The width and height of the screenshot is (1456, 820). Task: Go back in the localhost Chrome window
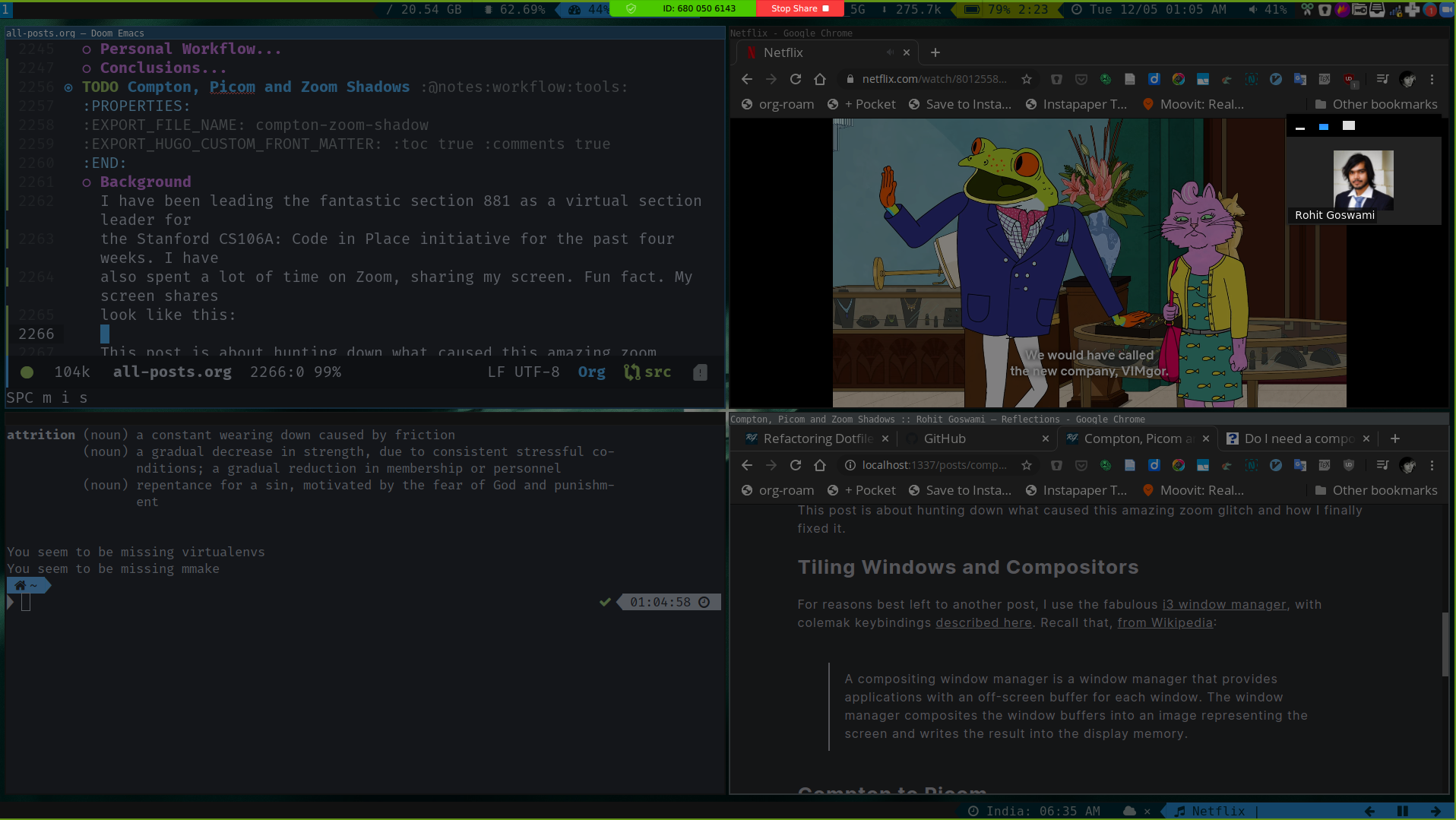click(747, 465)
